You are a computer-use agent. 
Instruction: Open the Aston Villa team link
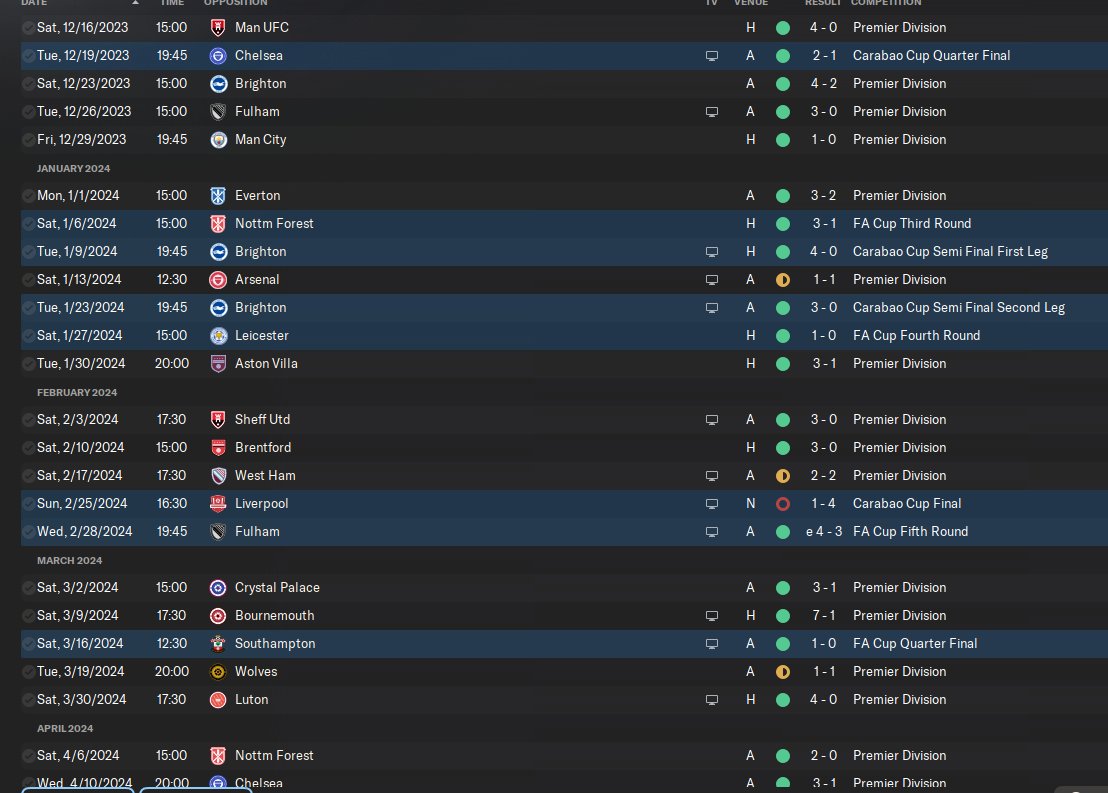pyautogui.click(x=266, y=364)
